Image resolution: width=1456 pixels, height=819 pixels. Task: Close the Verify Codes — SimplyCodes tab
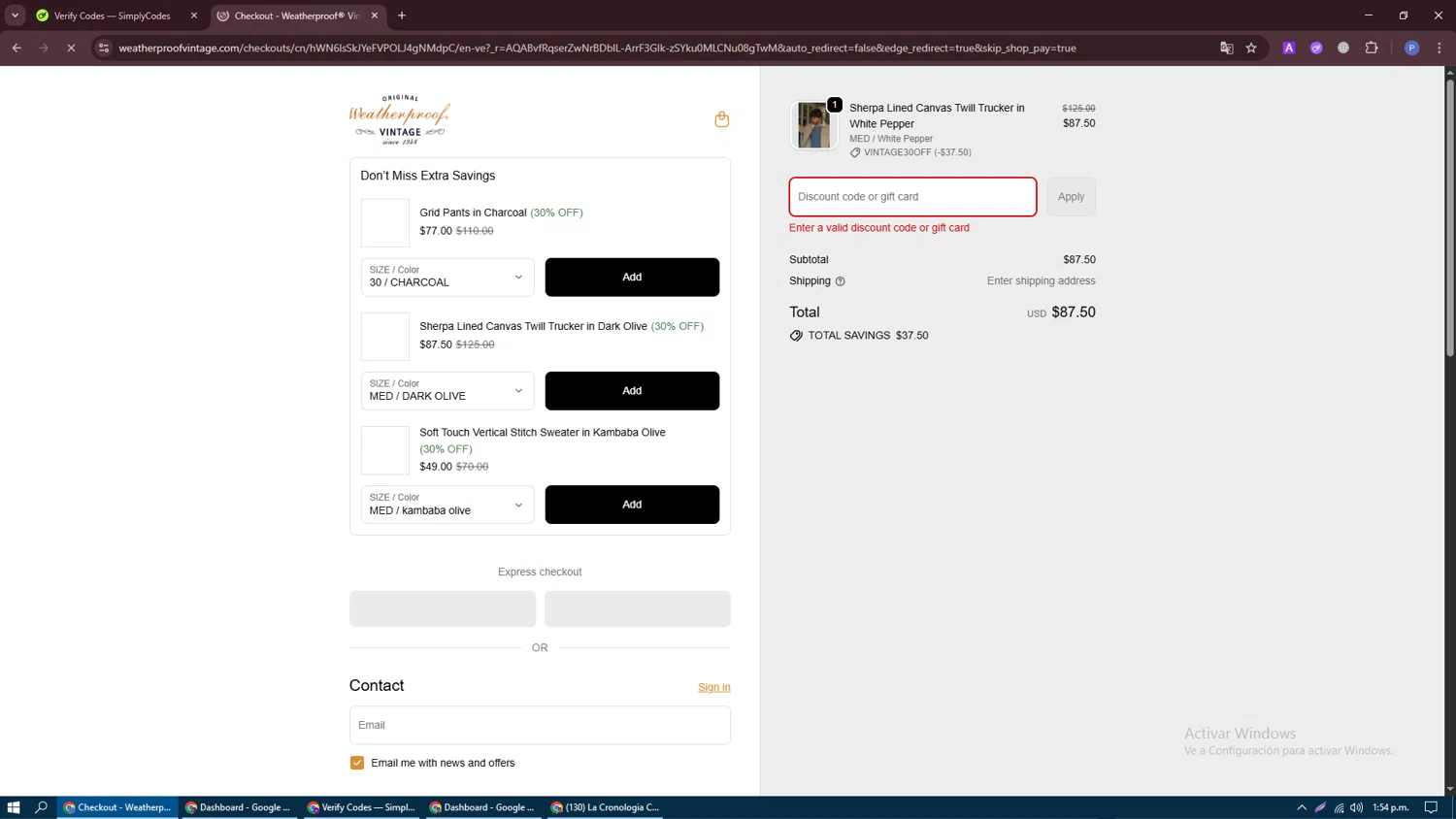point(194,16)
